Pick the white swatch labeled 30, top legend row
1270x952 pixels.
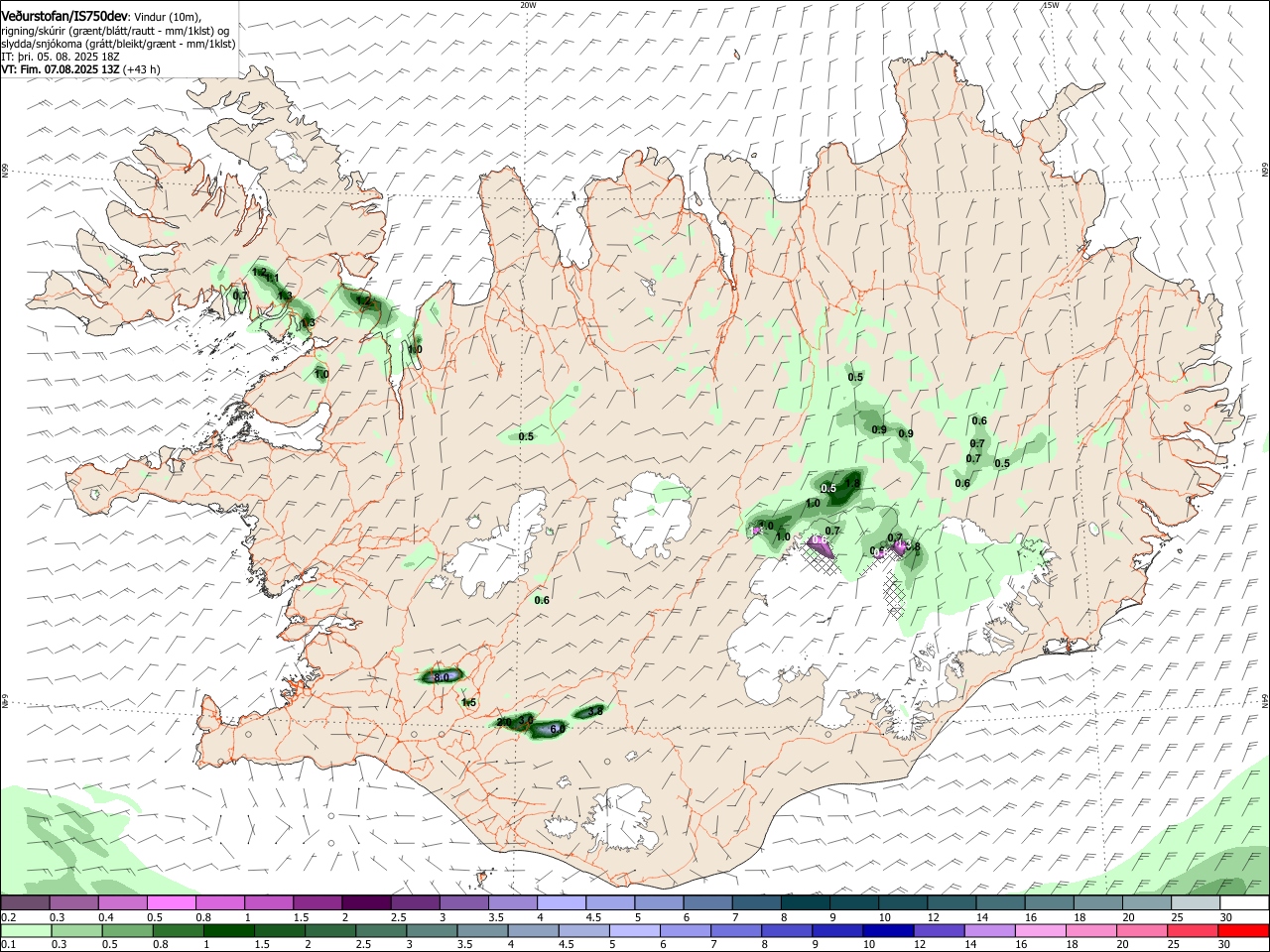pos(1244,902)
